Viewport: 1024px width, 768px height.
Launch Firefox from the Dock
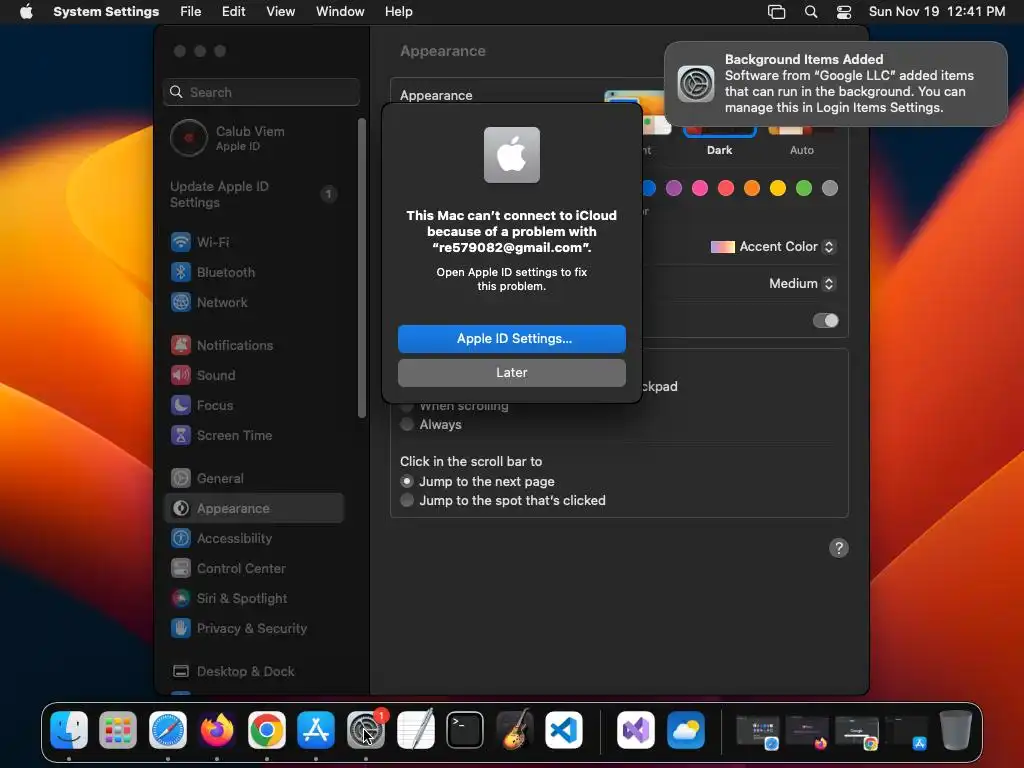point(217,730)
